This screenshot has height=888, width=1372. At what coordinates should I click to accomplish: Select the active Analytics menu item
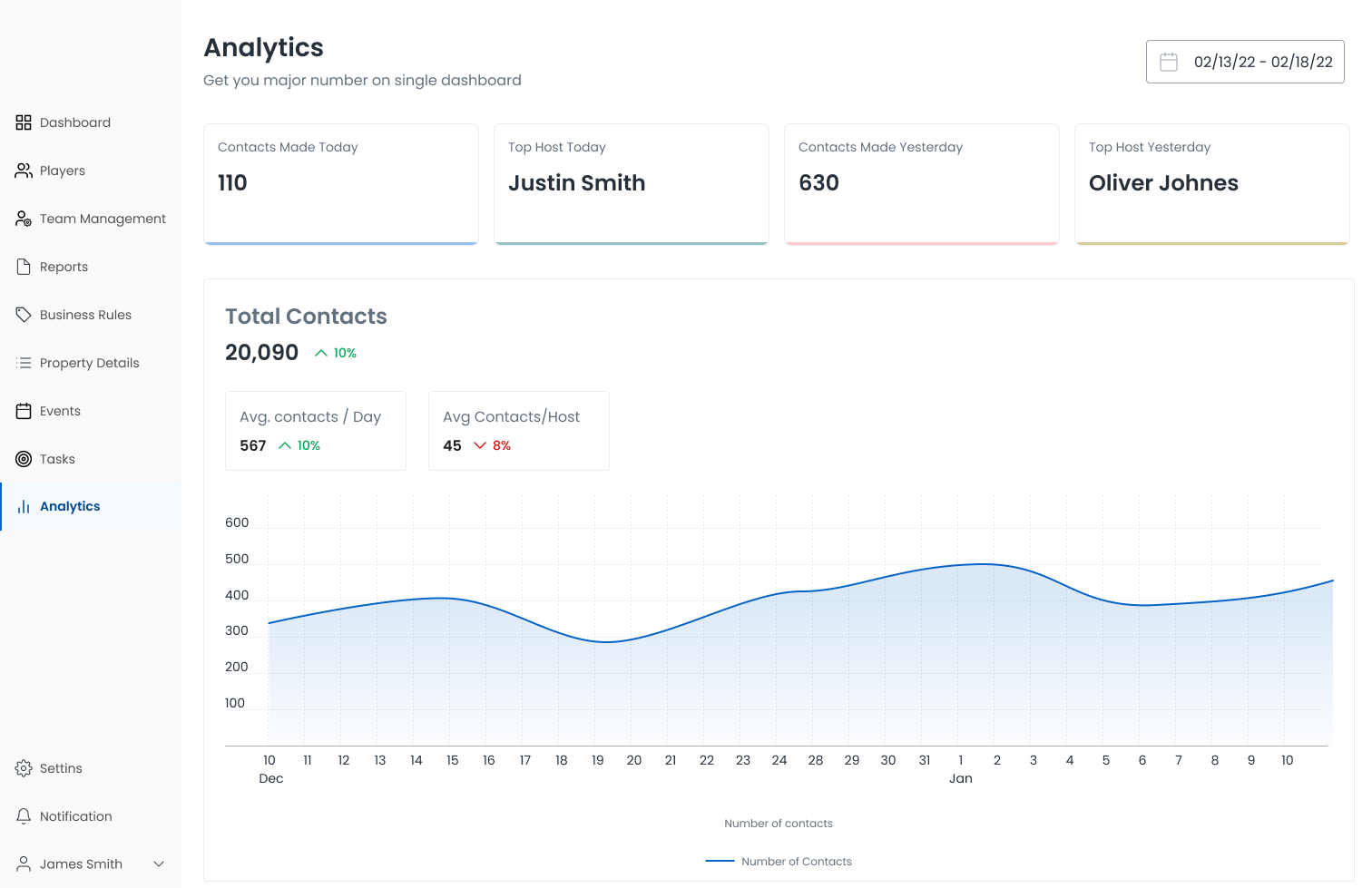[91, 506]
